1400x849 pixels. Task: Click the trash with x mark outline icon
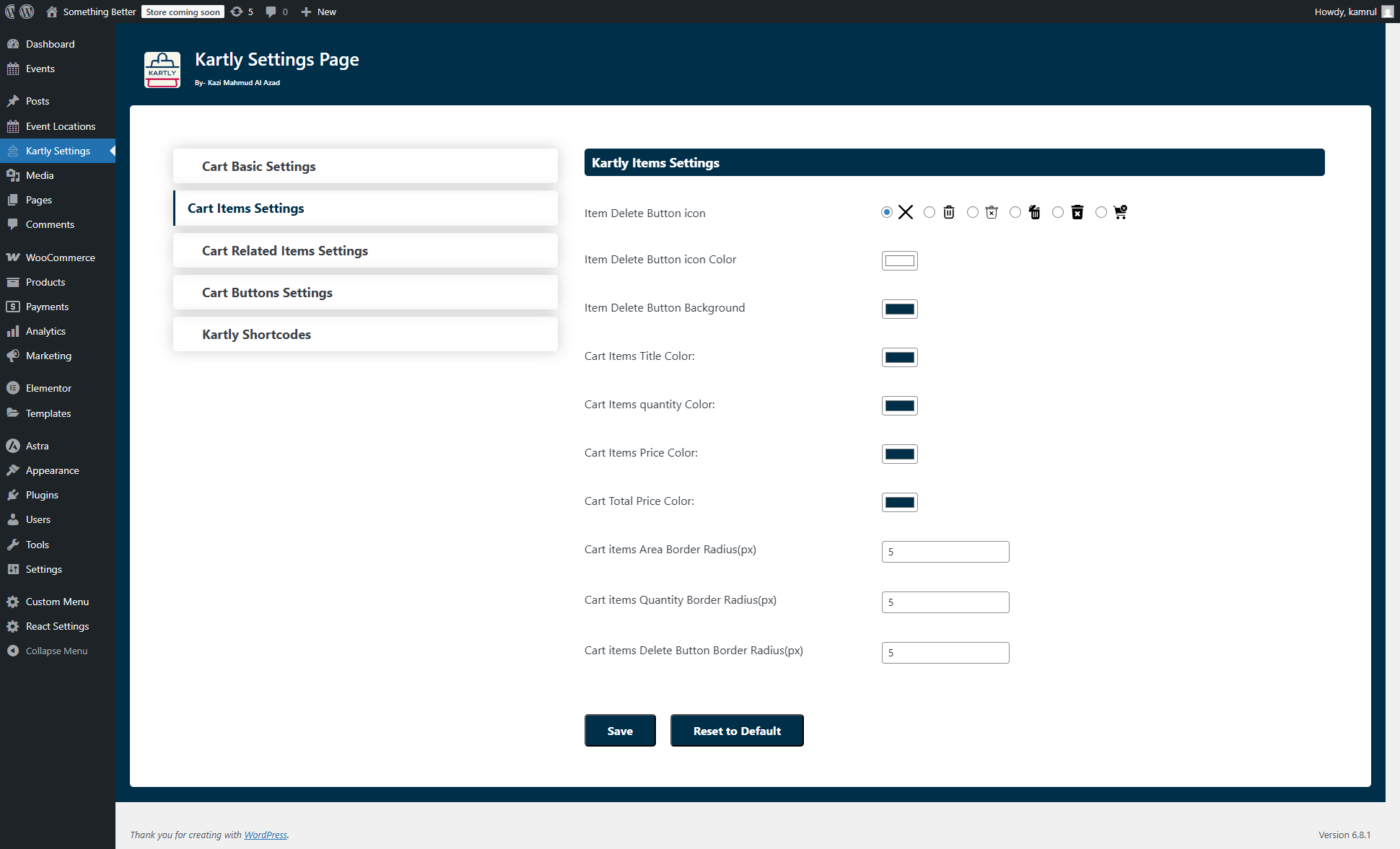(992, 212)
